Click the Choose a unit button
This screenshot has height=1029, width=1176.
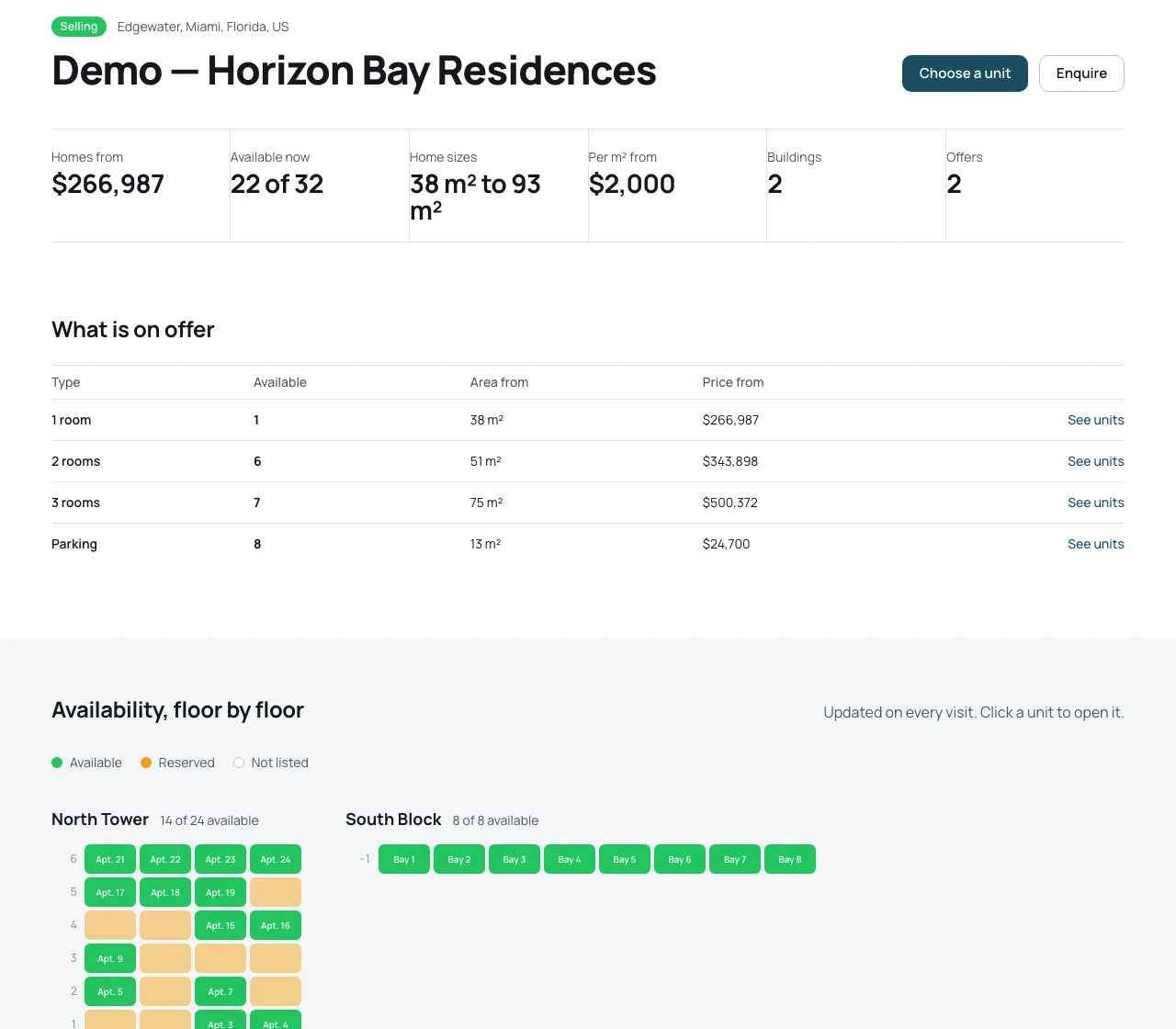coord(965,73)
